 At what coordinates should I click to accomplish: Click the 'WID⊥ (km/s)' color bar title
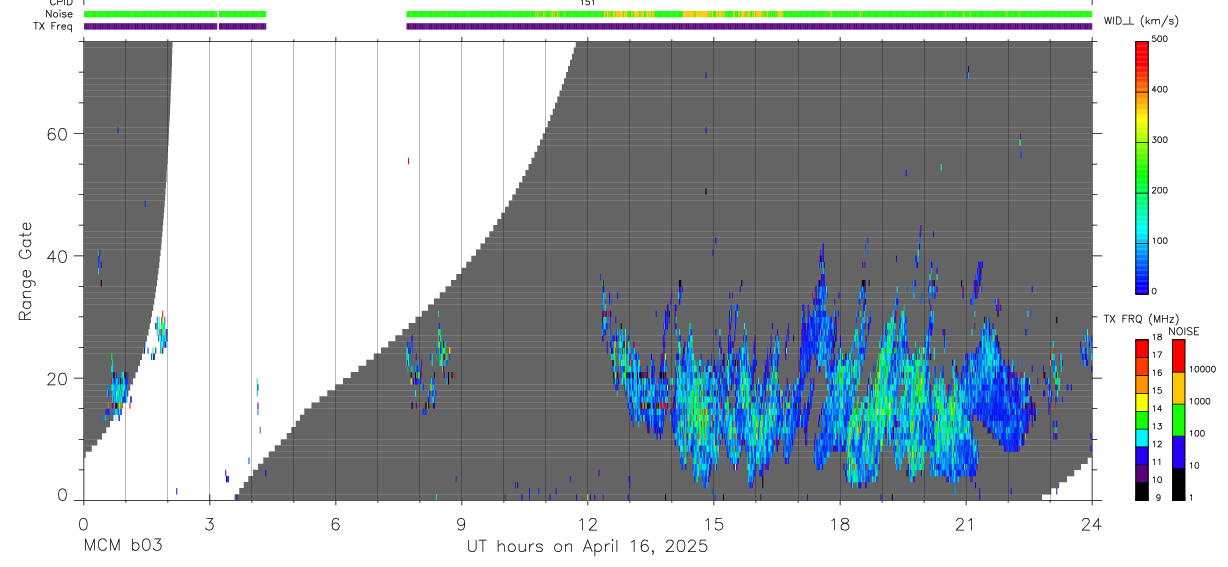click(x=1141, y=21)
